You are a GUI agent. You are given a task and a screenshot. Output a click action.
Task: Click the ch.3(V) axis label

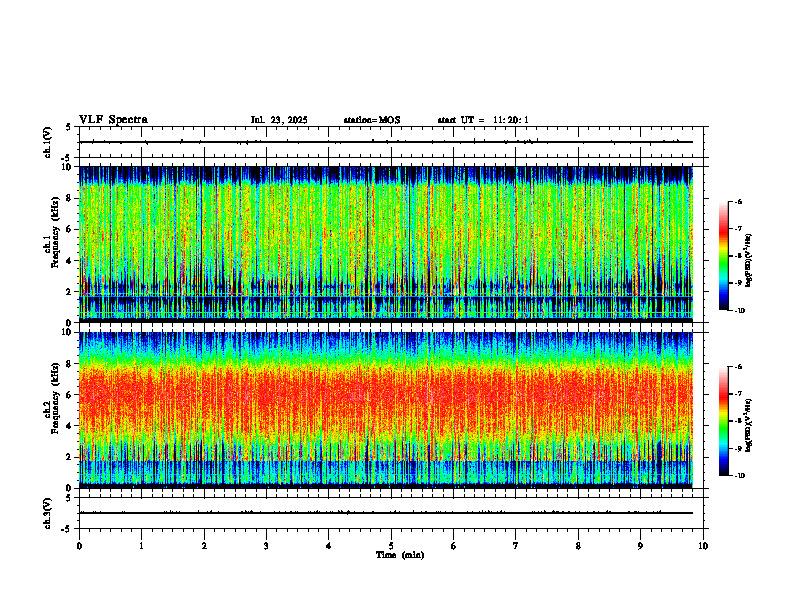48,513
